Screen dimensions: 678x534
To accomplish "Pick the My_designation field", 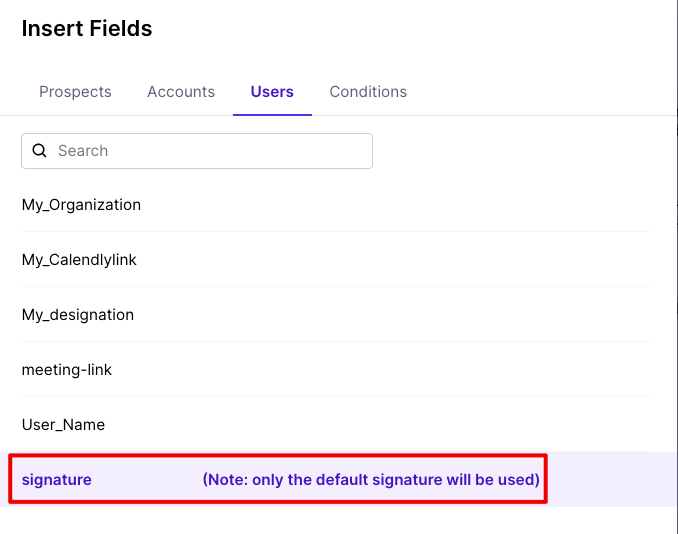I will point(78,315).
